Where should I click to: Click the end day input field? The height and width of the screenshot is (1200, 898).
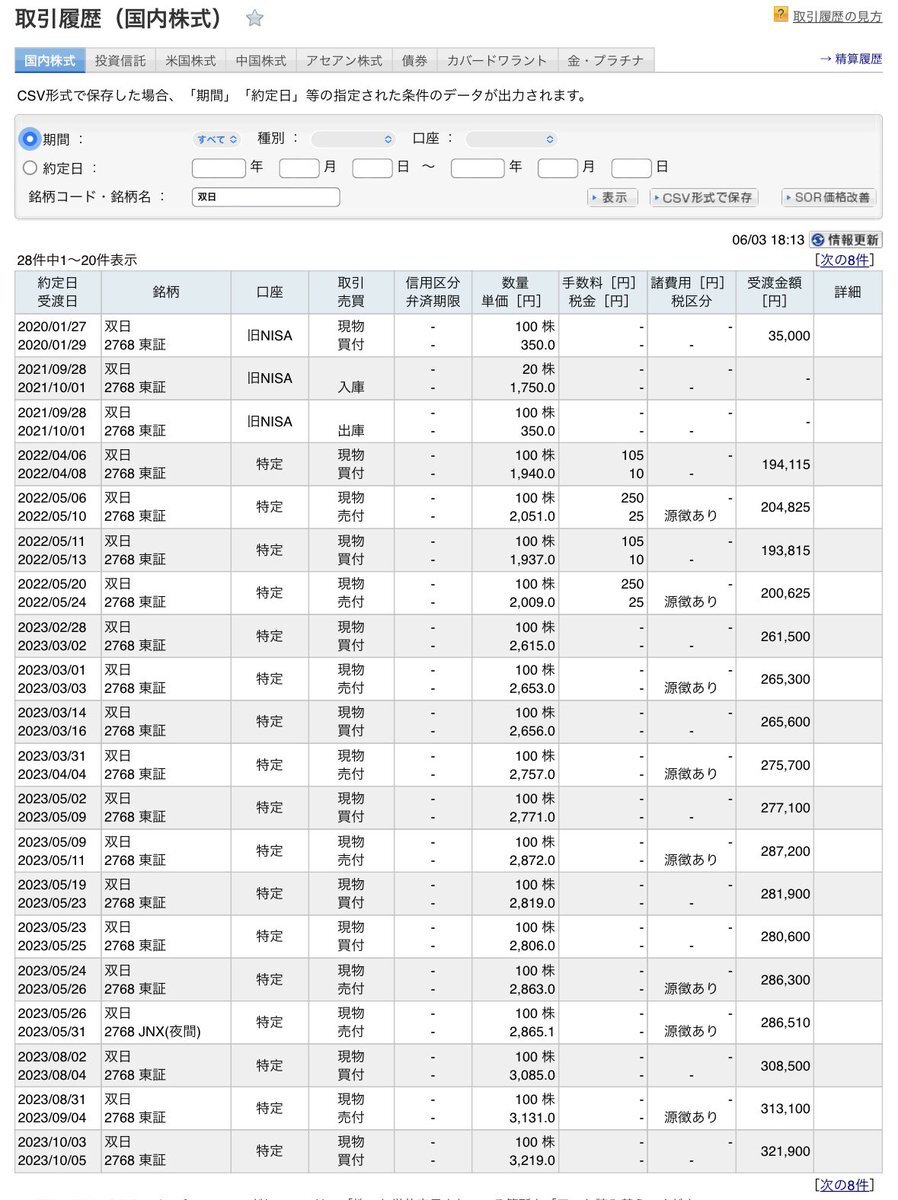pos(631,168)
